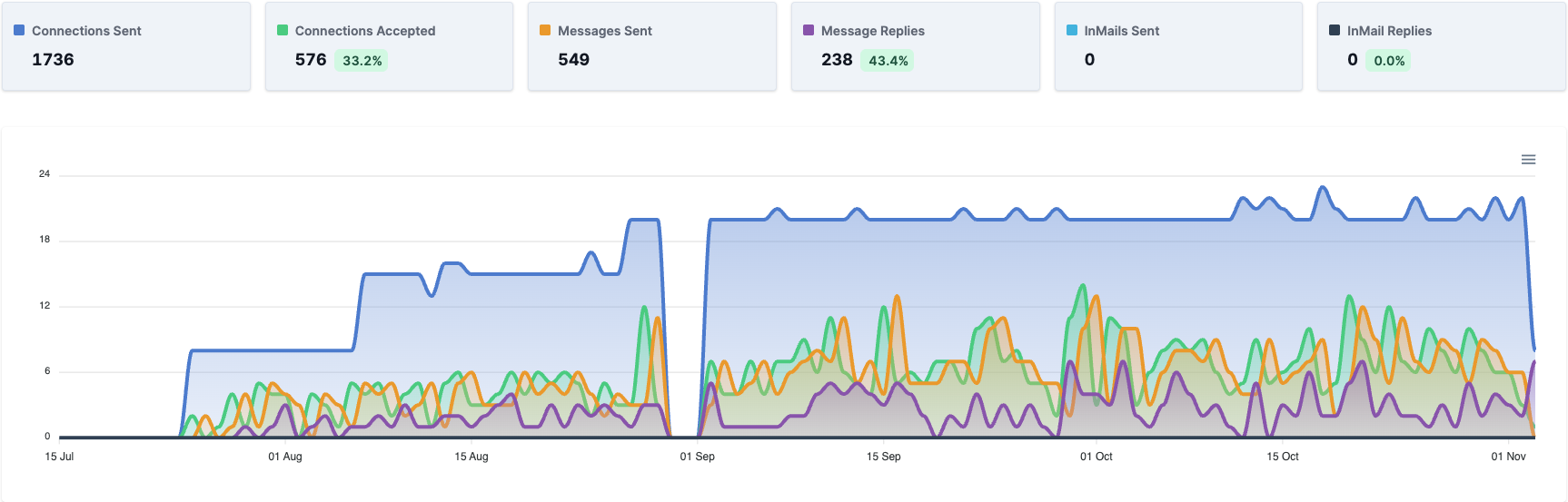1568x502 pixels.
Task: Toggle the Connections Accepted series label
Action: point(364,31)
